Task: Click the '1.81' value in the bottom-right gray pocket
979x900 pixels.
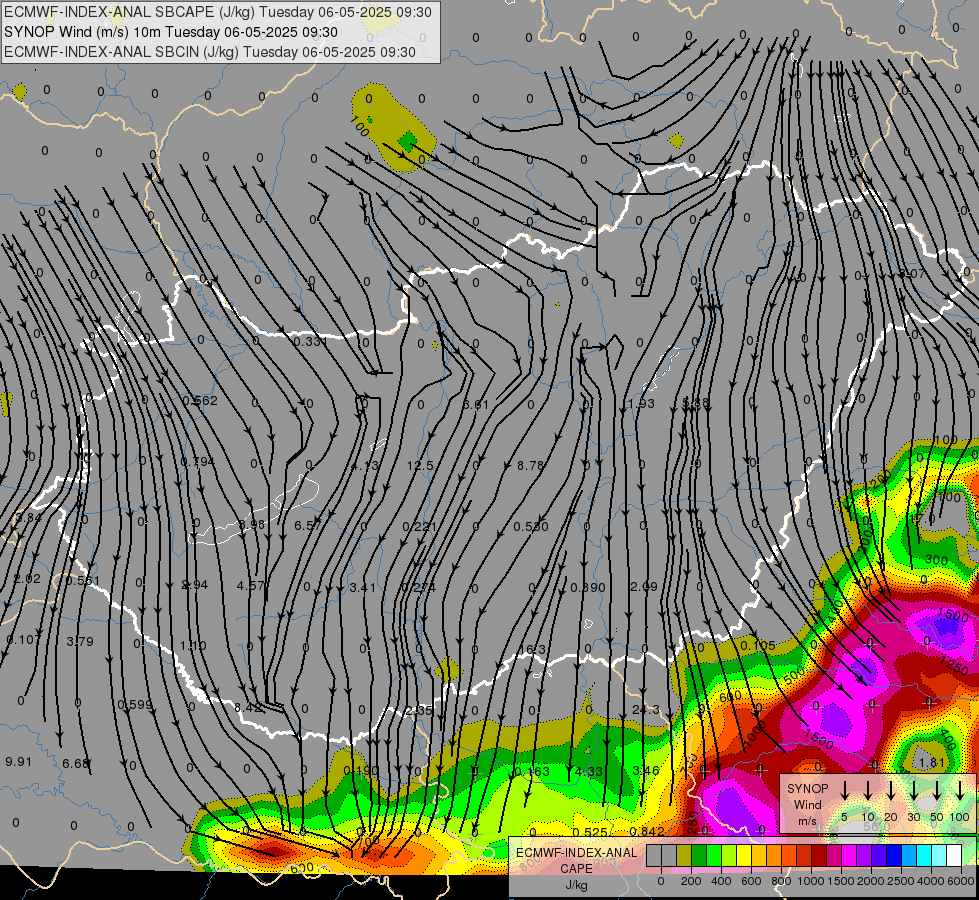Action: click(x=932, y=762)
